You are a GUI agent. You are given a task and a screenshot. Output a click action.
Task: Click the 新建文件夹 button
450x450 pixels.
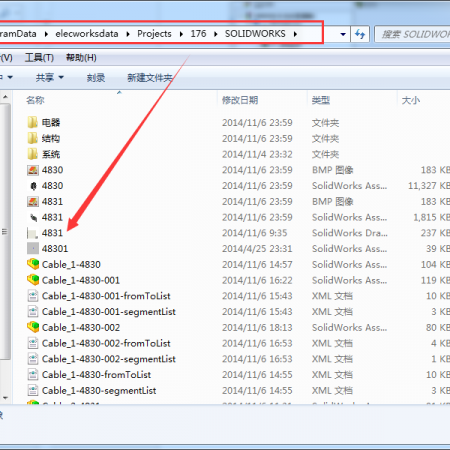coord(150,78)
